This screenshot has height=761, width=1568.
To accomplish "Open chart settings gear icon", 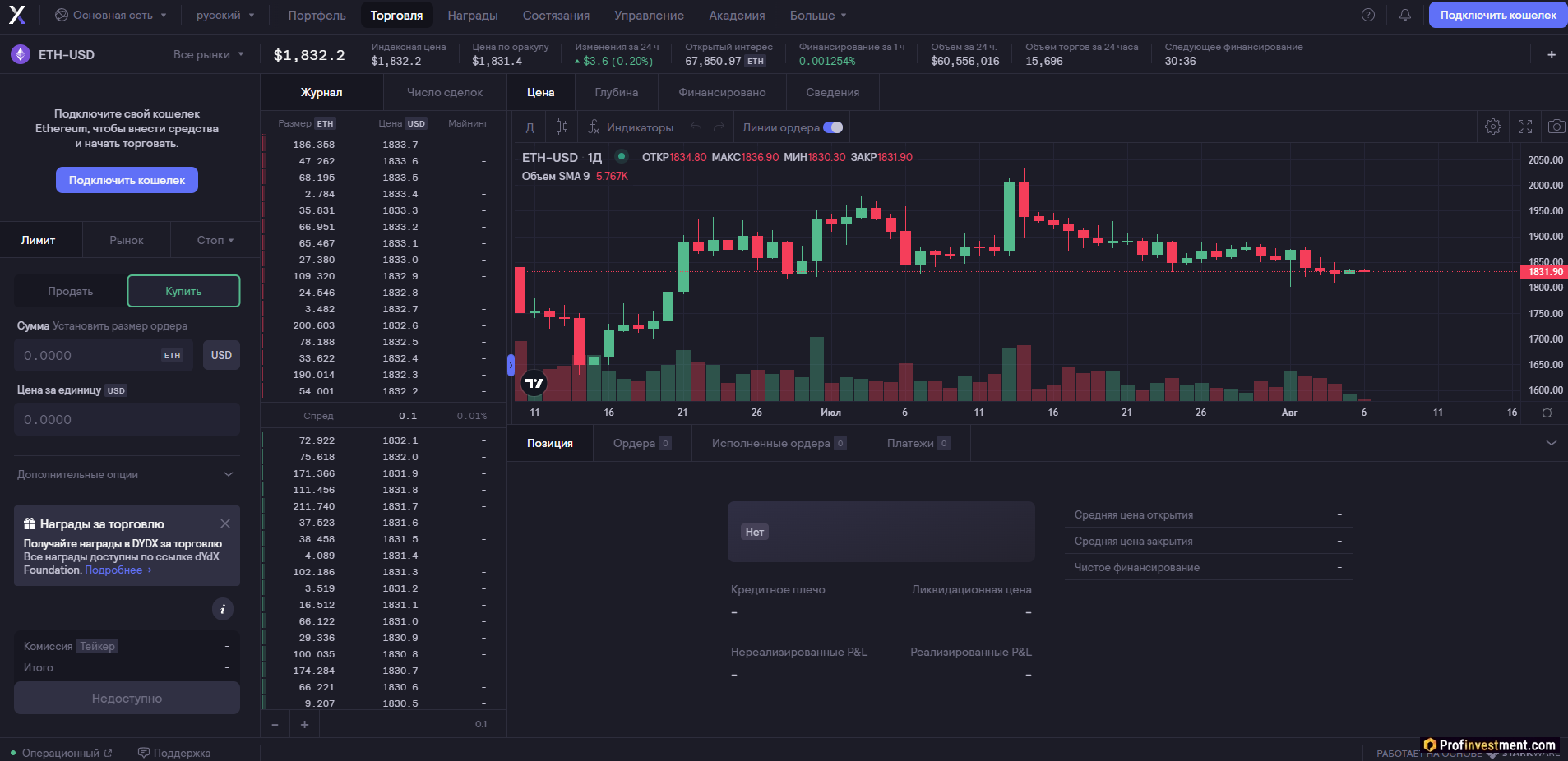I will (x=1493, y=127).
